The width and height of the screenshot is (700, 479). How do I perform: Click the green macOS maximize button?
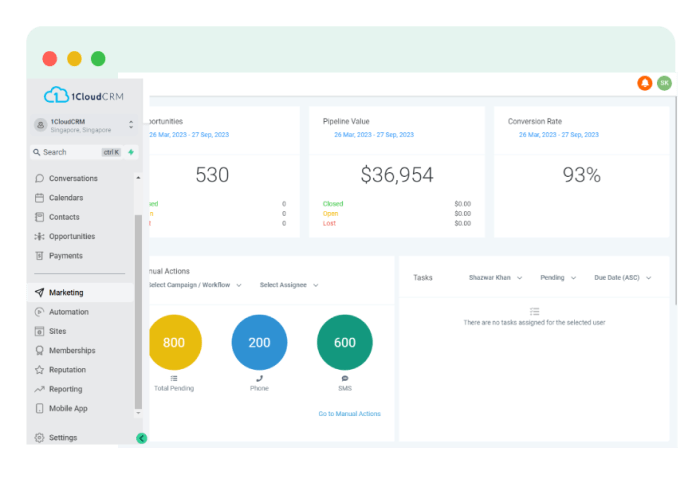coord(98,58)
